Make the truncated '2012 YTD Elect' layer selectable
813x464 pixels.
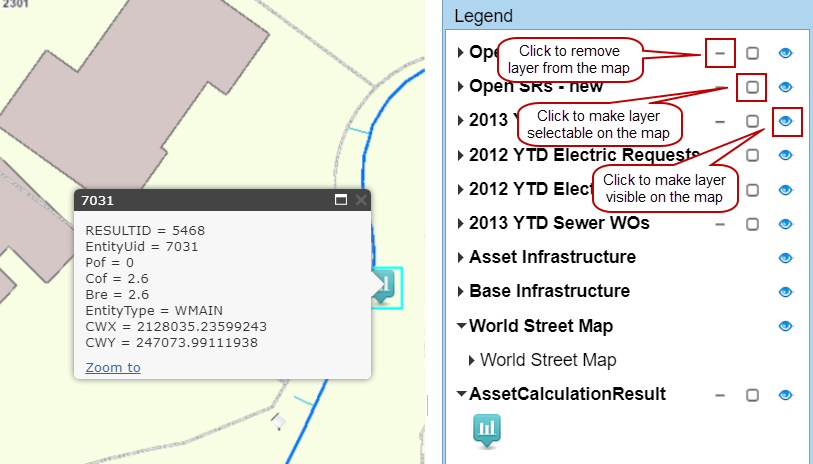pos(752,190)
